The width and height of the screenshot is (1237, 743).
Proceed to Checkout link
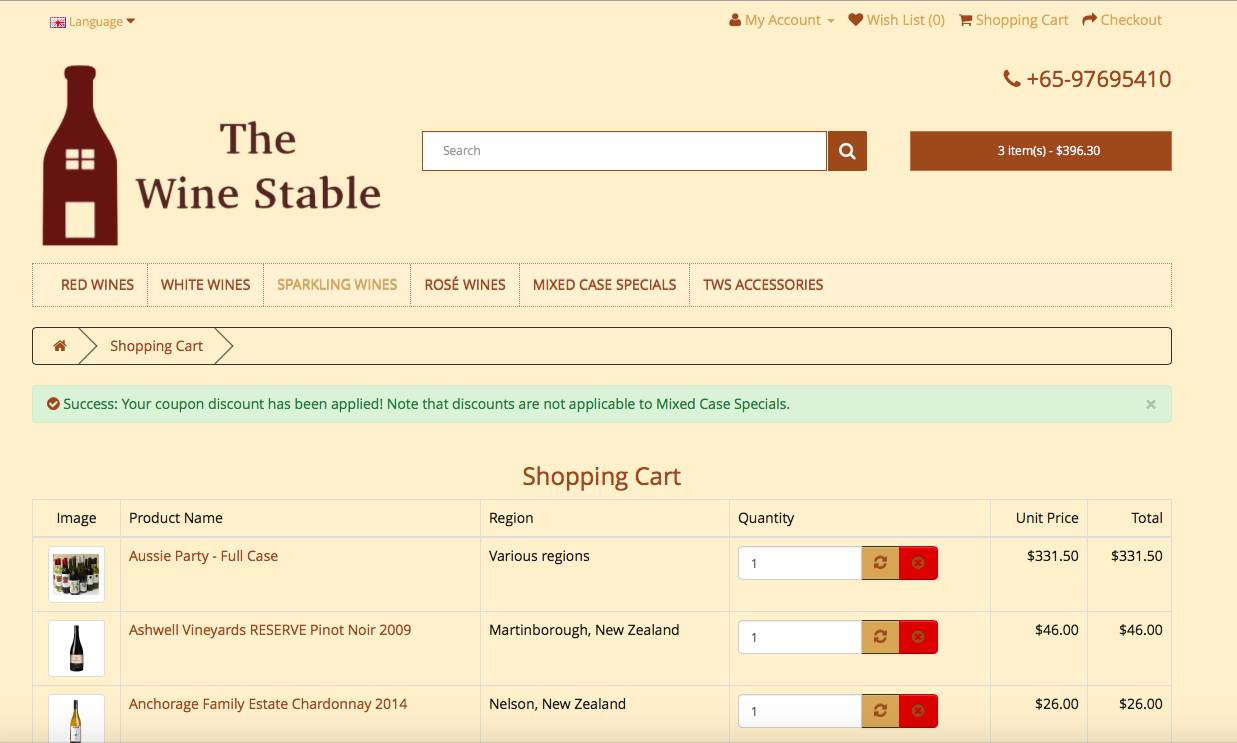(1122, 20)
